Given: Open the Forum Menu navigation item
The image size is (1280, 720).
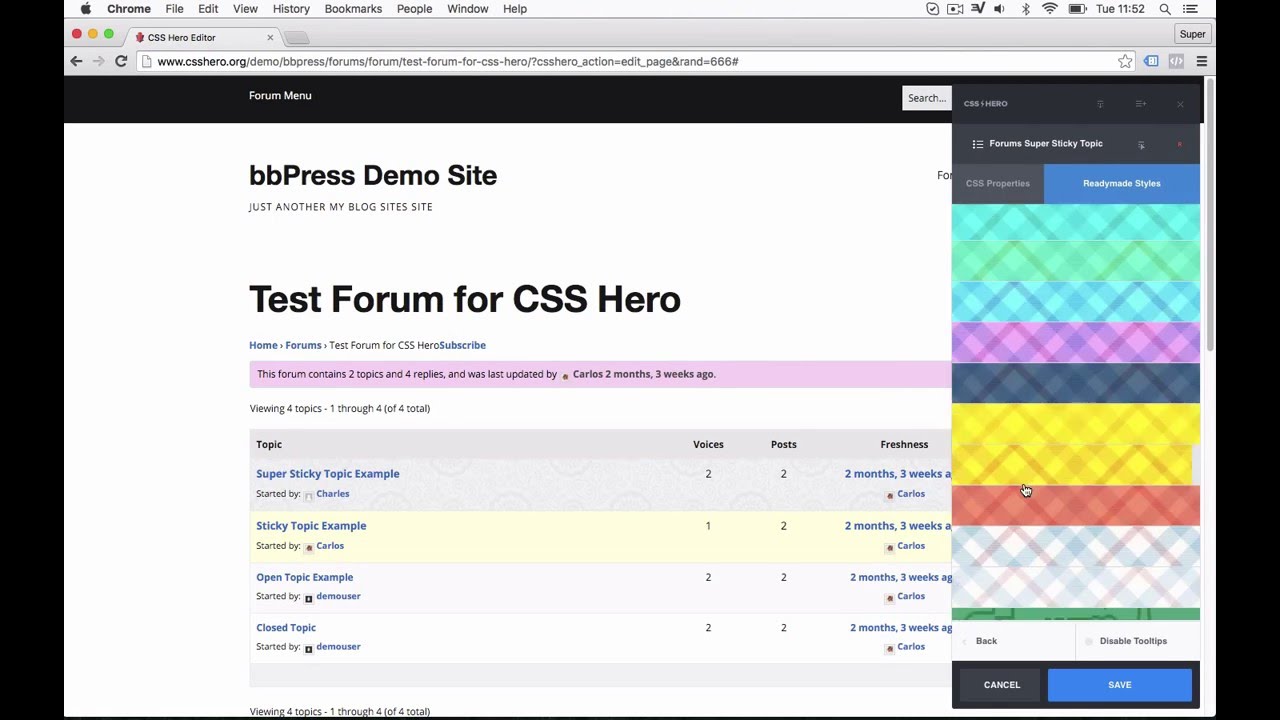Looking at the screenshot, I should tap(280, 96).
